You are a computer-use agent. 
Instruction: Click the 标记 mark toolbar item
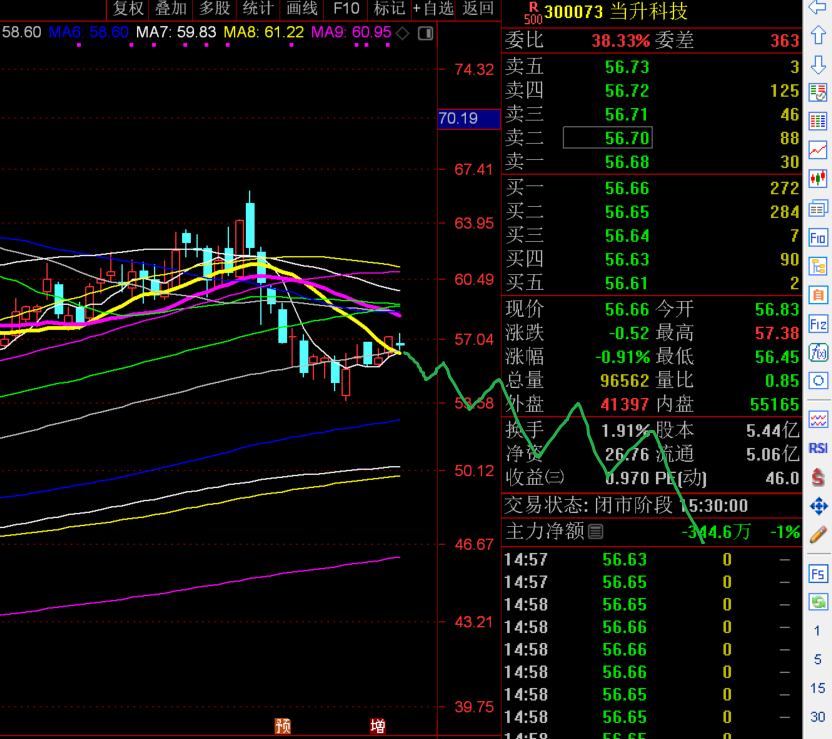point(389,8)
